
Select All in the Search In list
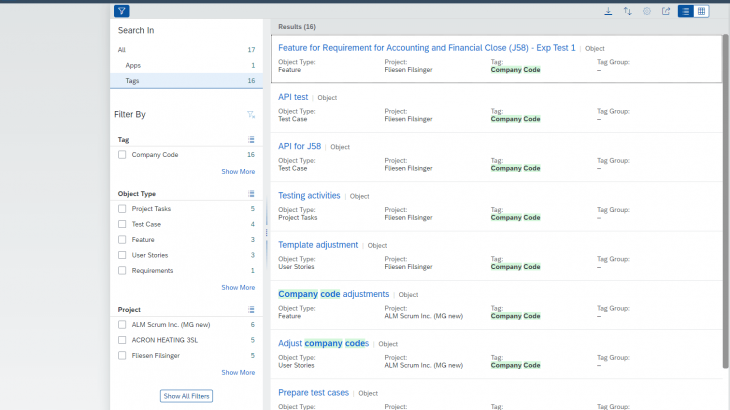122,49
